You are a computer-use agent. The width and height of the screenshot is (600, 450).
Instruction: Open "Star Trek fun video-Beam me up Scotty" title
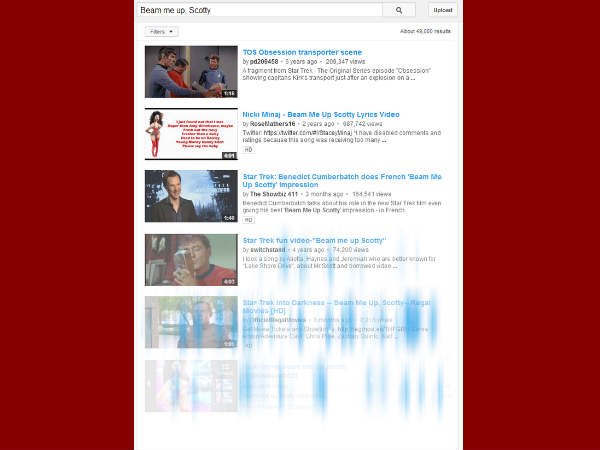314,240
